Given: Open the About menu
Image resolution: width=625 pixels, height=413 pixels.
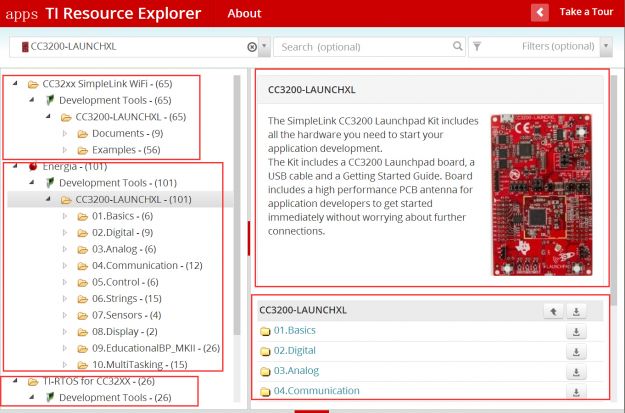Looking at the screenshot, I should [x=244, y=14].
